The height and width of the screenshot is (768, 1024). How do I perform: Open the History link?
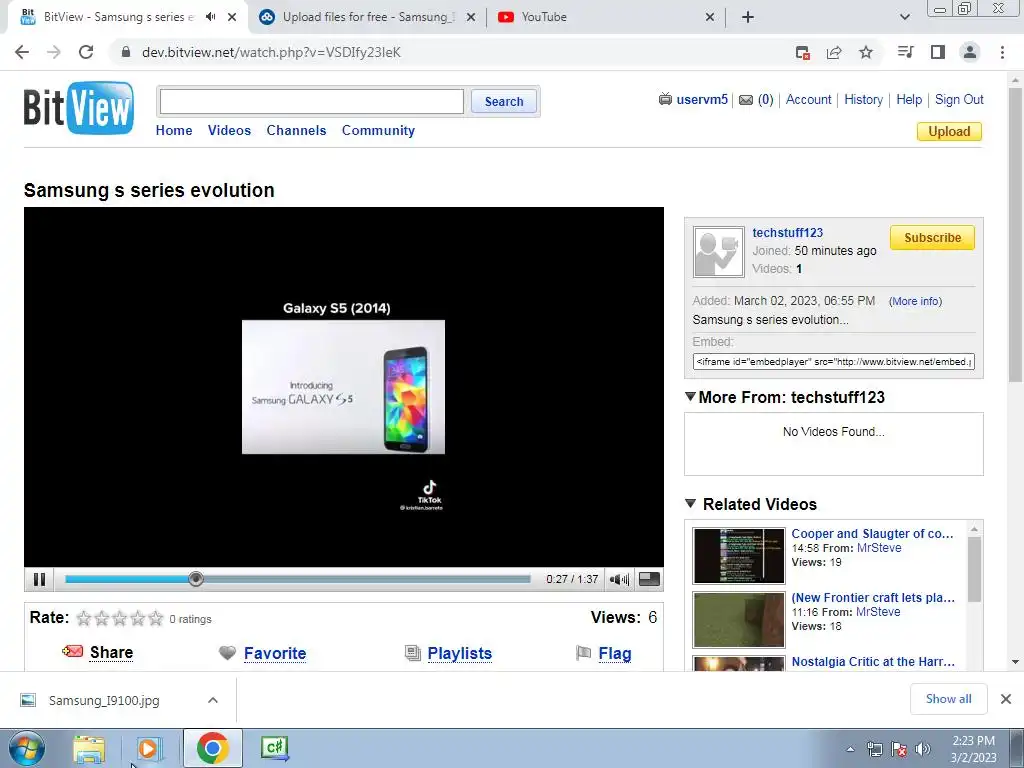coord(863,99)
